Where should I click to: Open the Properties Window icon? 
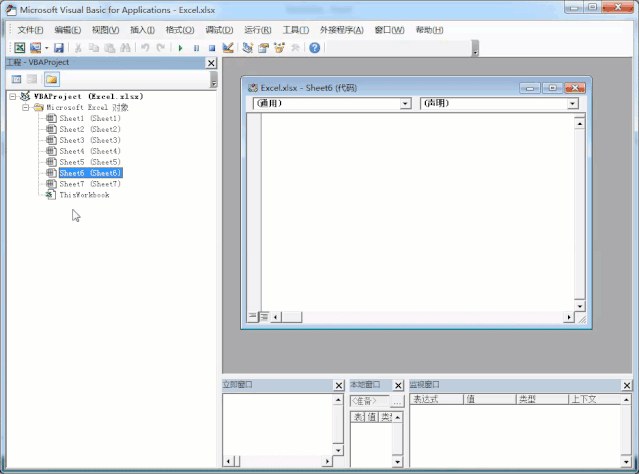(263, 48)
